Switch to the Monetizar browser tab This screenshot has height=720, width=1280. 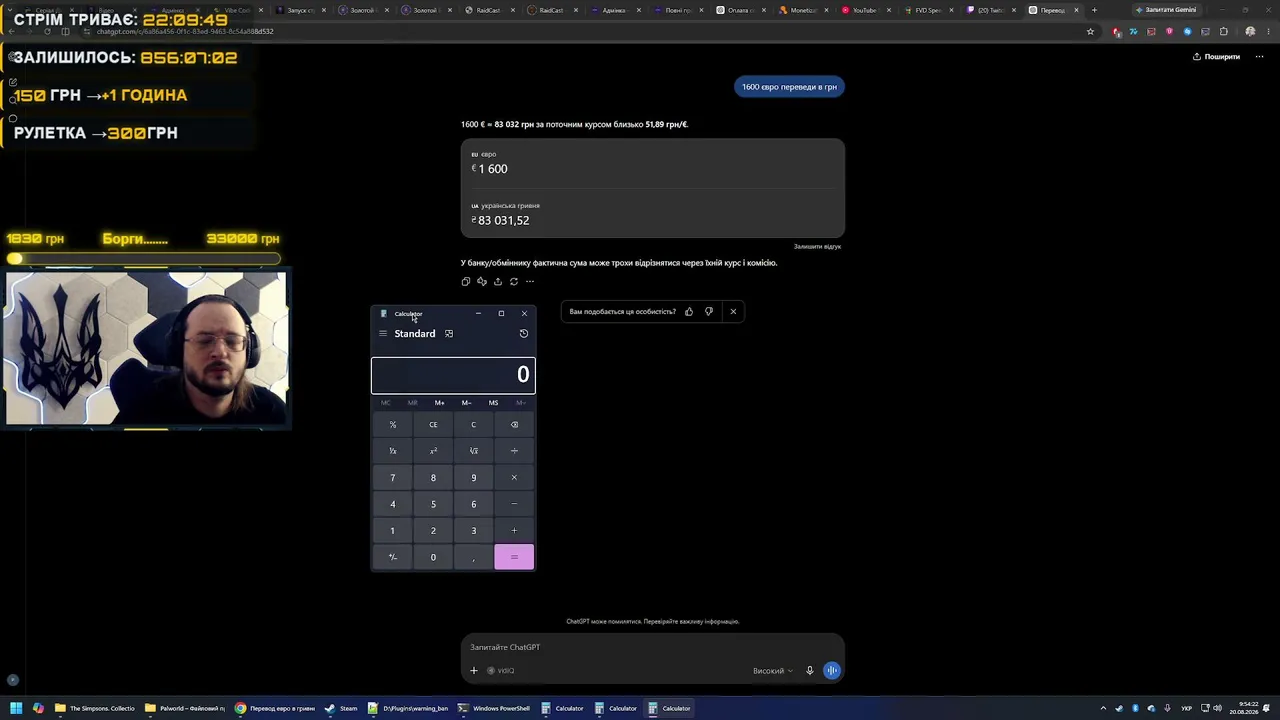click(802, 10)
